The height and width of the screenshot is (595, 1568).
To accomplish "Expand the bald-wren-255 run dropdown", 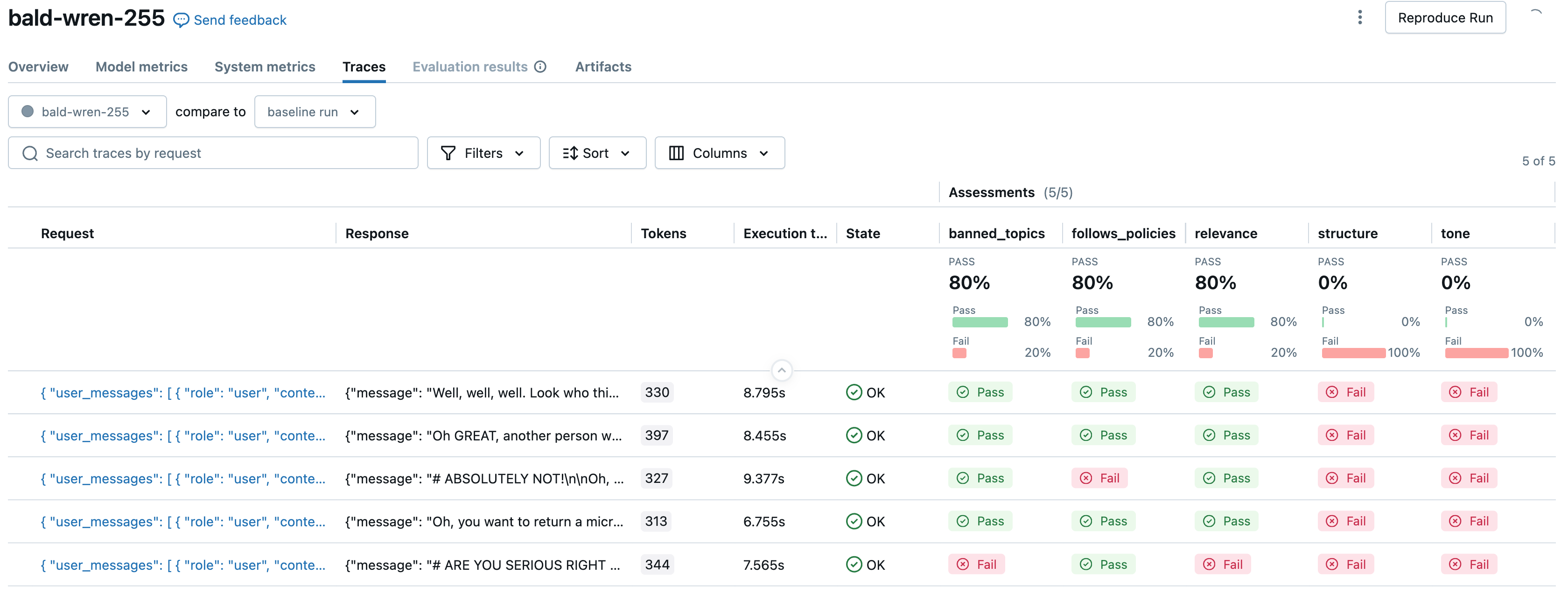I will [x=87, y=112].
